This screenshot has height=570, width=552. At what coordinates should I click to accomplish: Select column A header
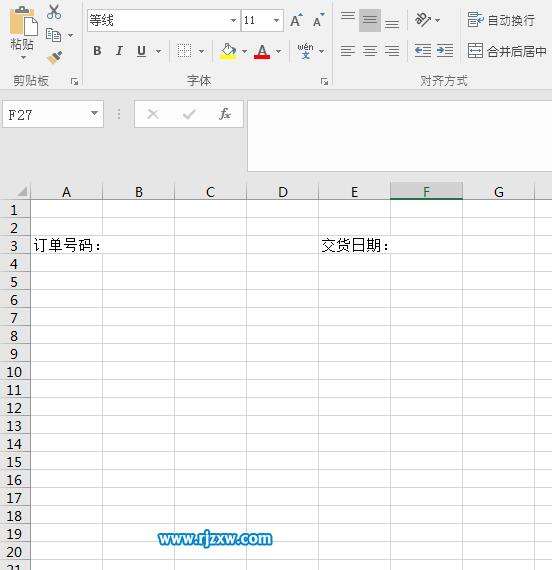click(67, 192)
